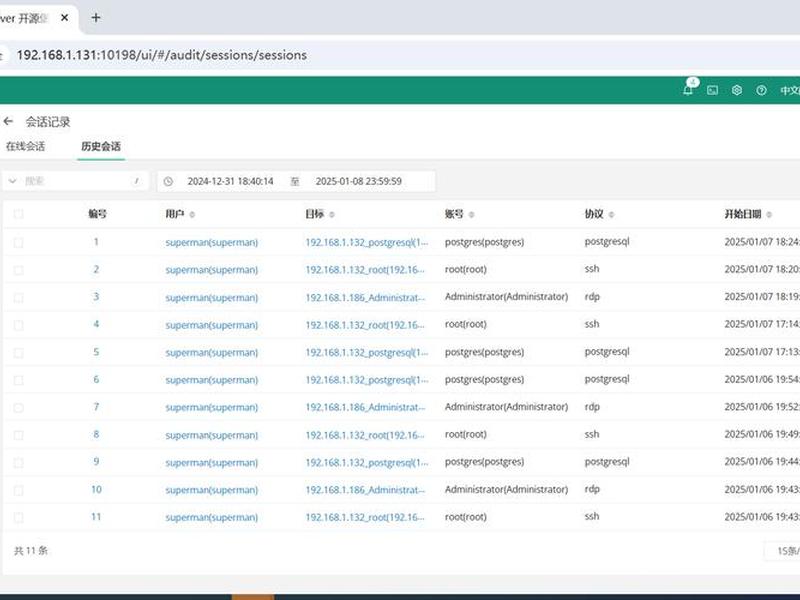This screenshot has width=800, height=600.
Task: Open the help question mark icon
Action: (x=761, y=90)
